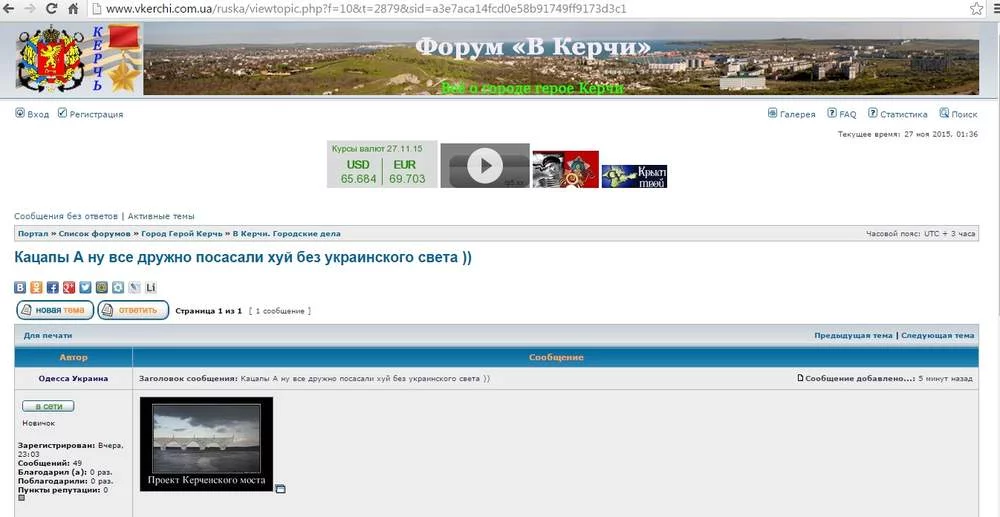
Task: Open author Одесса Украина profile
Action: coord(73,379)
